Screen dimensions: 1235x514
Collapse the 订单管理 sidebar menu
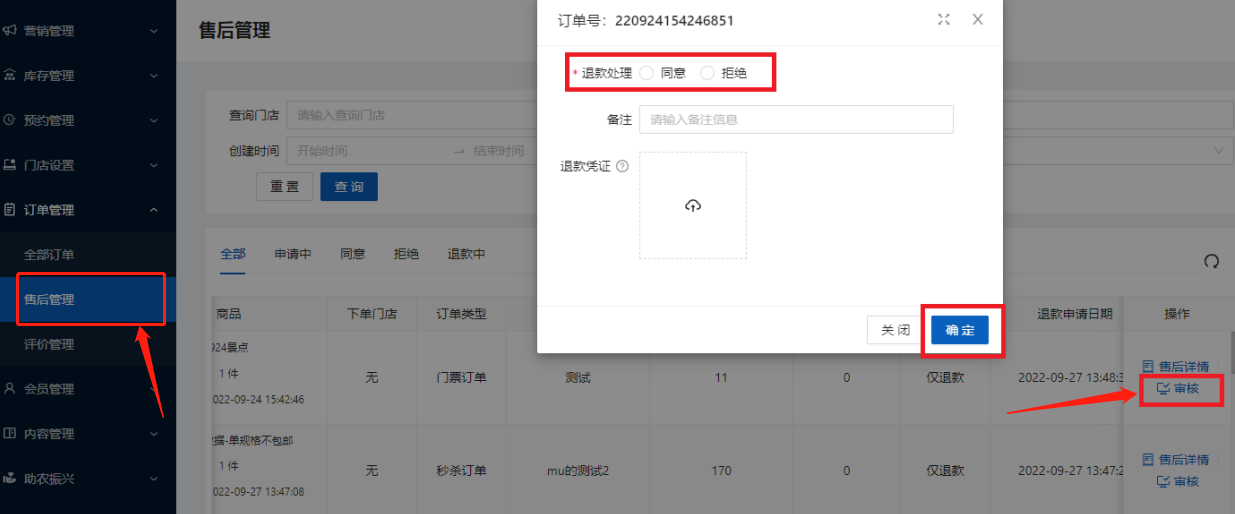(x=153, y=210)
